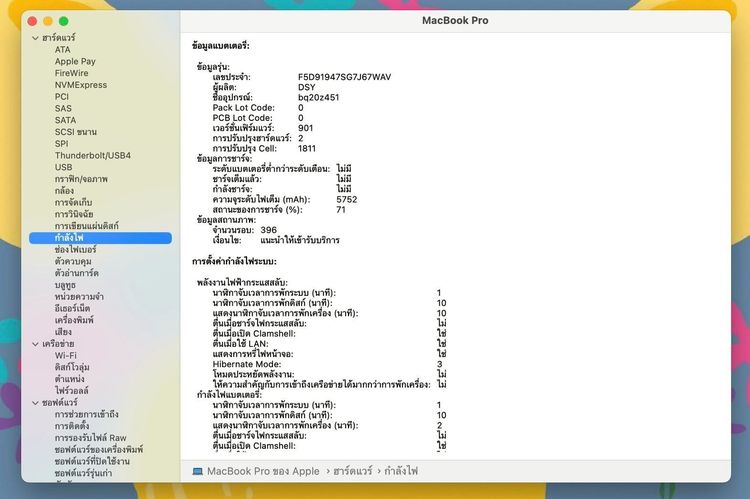The width and height of the screenshot is (750, 499).
Task: Click MacBook Pro ของ Apple in path bar
Action: click(x=263, y=471)
